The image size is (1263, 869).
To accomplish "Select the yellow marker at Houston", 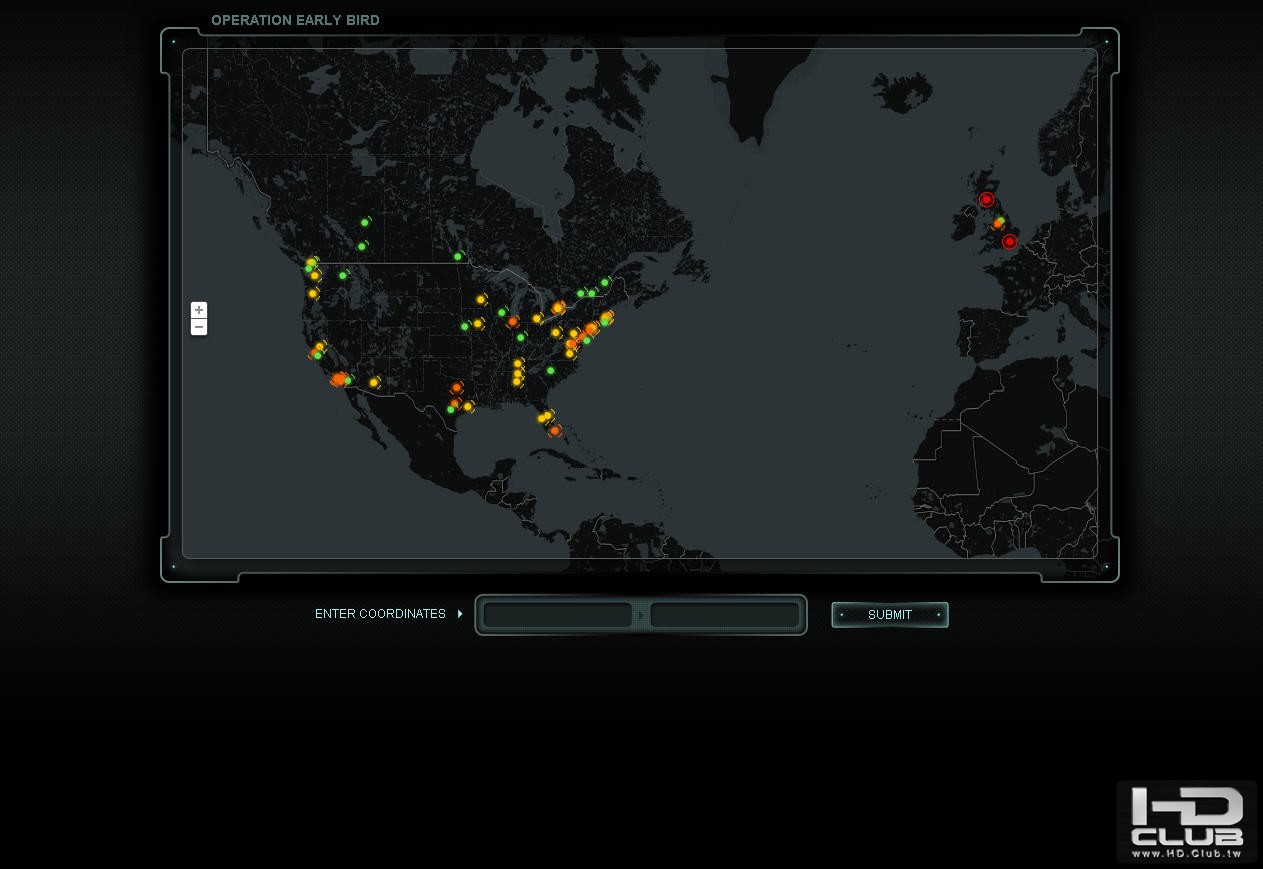I will [x=467, y=406].
